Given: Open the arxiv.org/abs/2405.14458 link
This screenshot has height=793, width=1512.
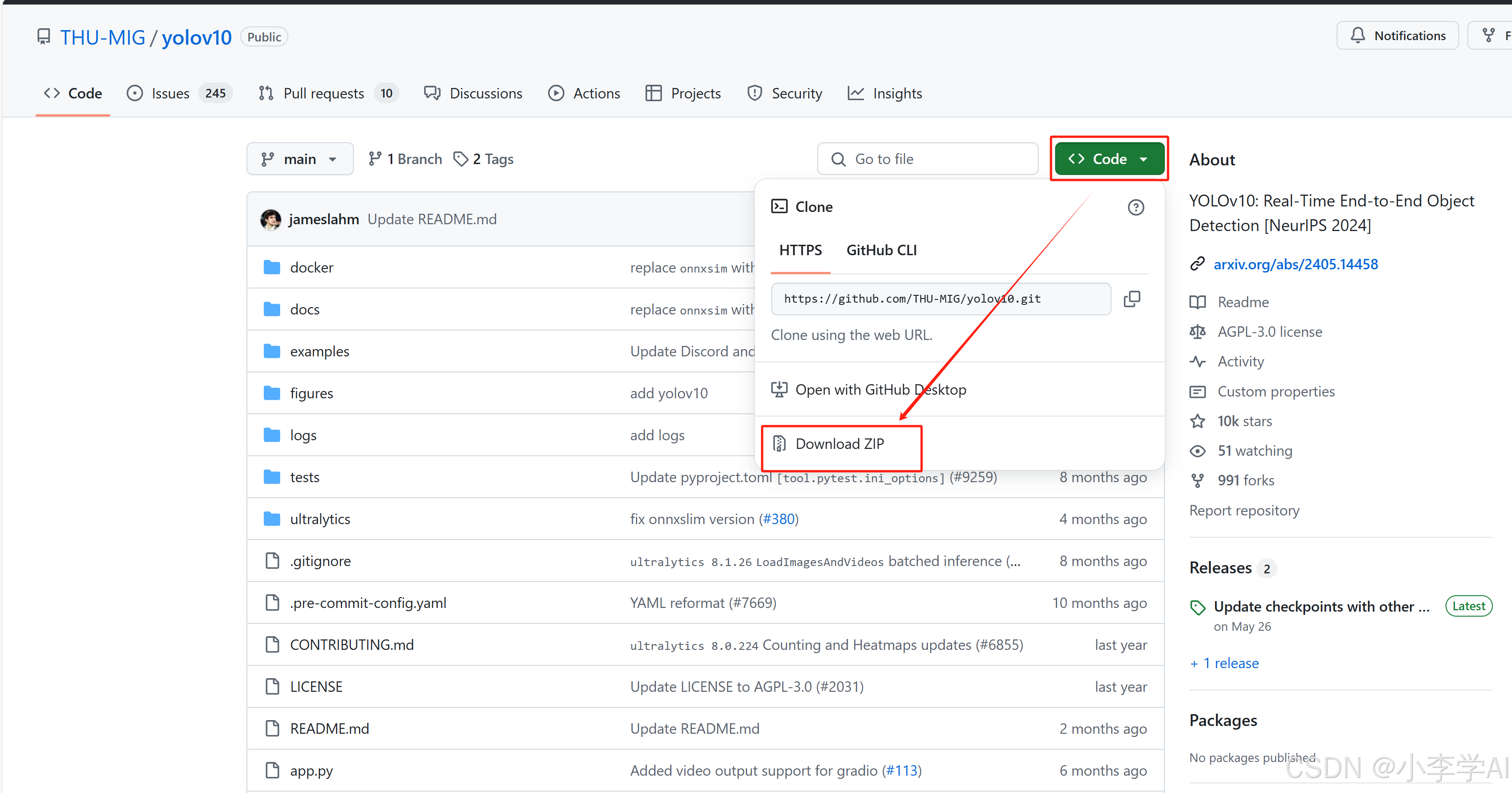Looking at the screenshot, I should pos(1295,264).
